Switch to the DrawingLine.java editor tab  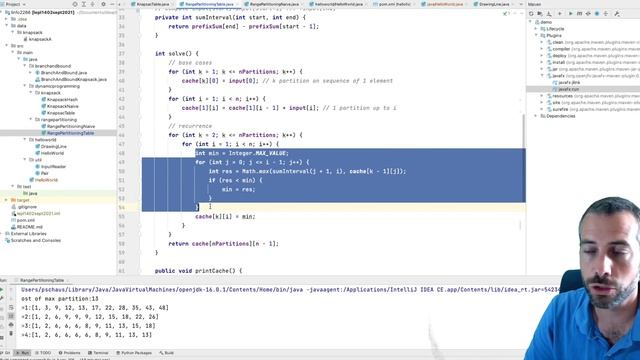coord(494,4)
